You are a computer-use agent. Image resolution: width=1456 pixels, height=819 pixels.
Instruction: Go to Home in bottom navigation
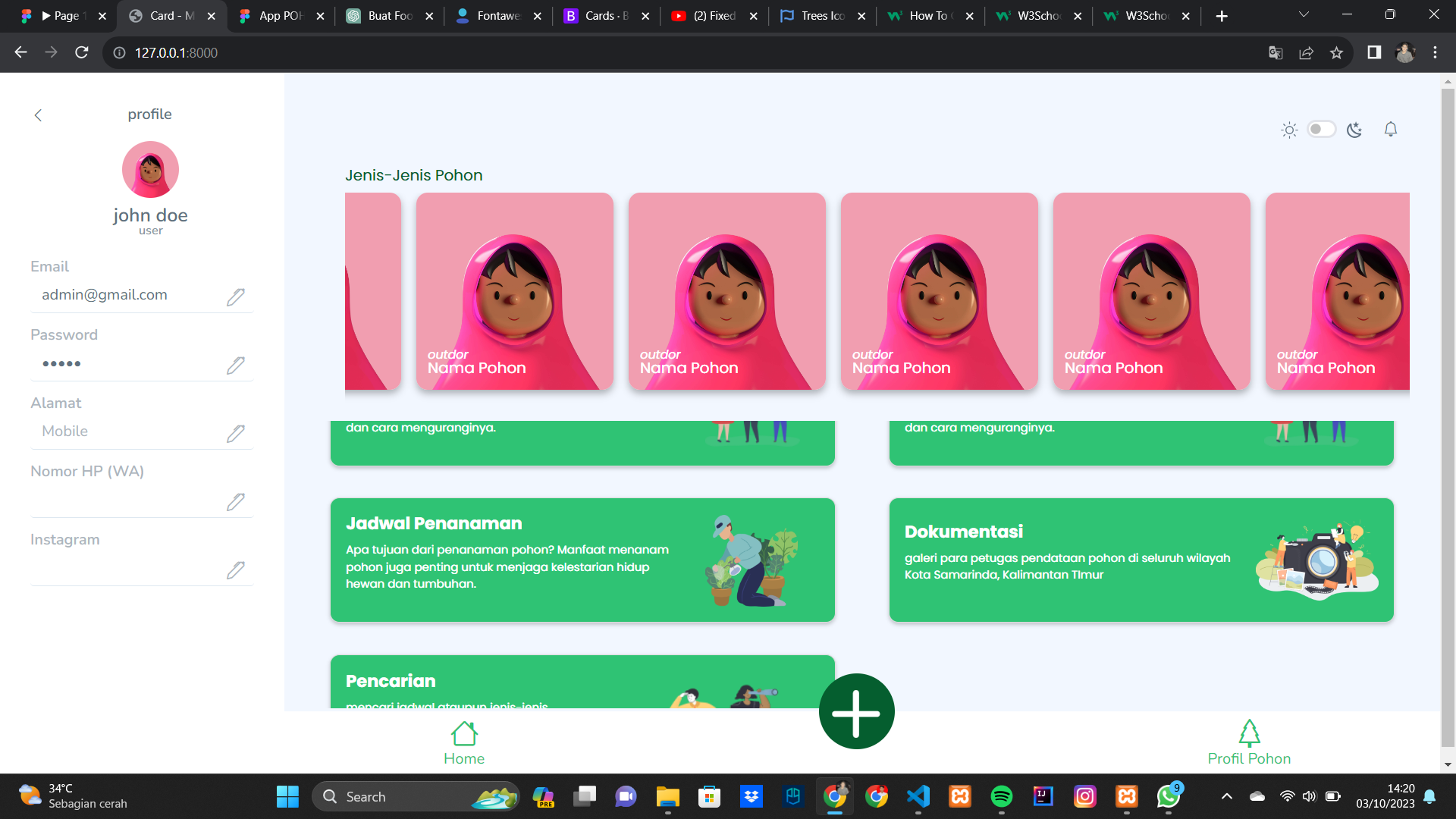(464, 744)
